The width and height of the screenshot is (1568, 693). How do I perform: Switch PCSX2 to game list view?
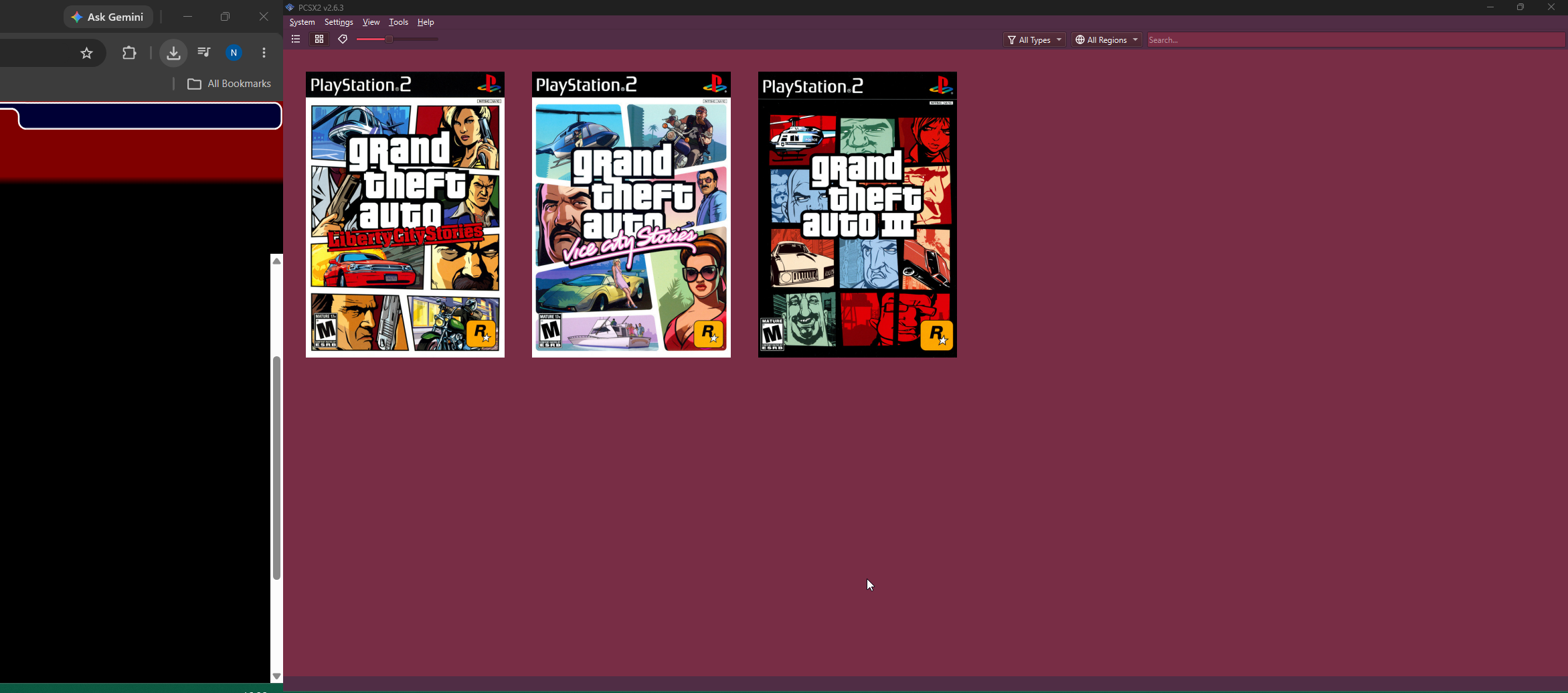295,40
